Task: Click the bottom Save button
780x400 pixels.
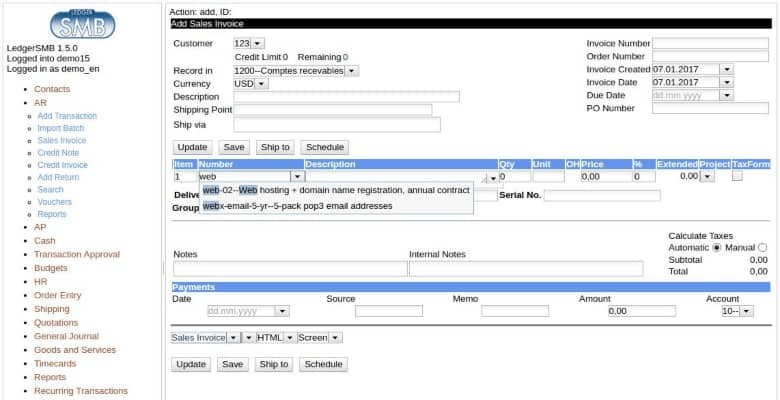Action: click(232, 364)
